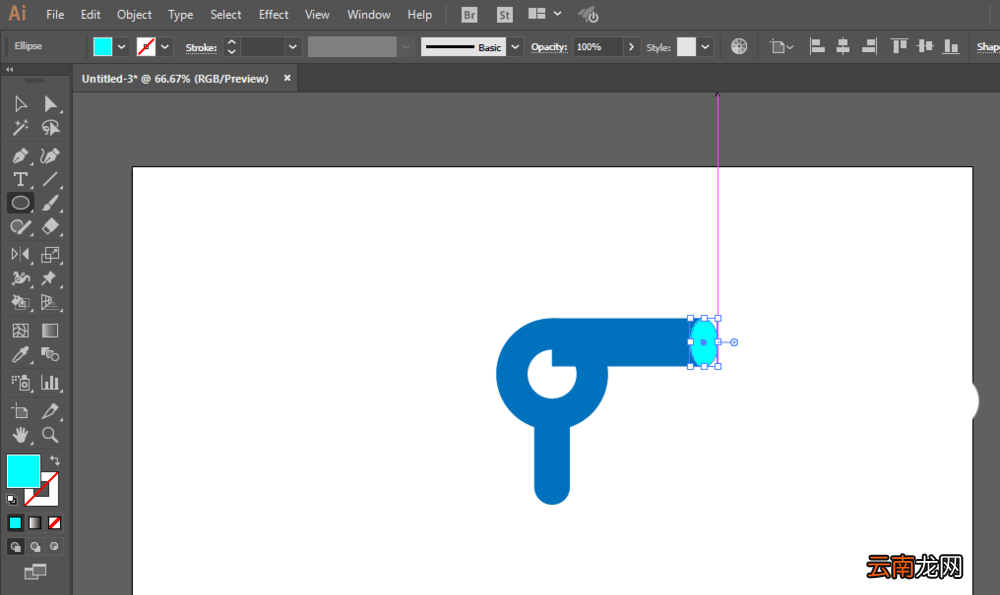The width and height of the screenshot is (1000, 595).
Task: Switch to Gradient fill mode
Action: [x=35, y=523]
